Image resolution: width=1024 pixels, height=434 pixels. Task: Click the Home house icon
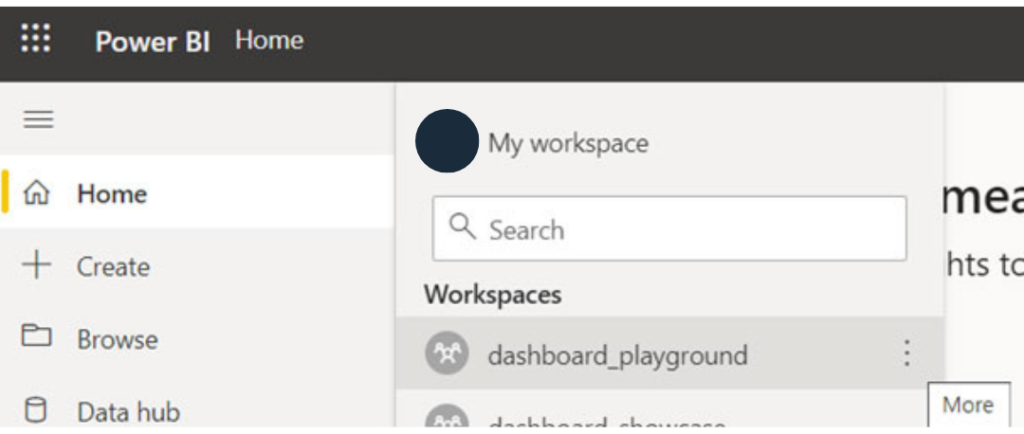[37, 193]
